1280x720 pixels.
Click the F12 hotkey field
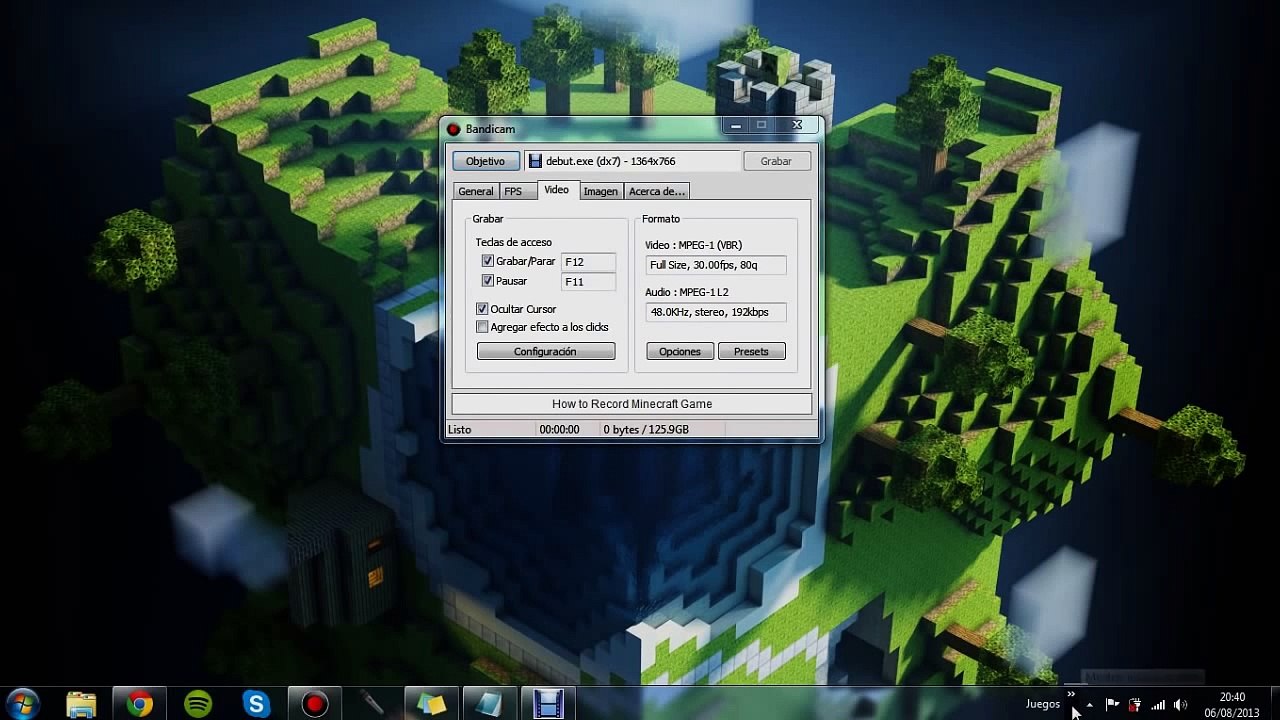coord(588,261)
